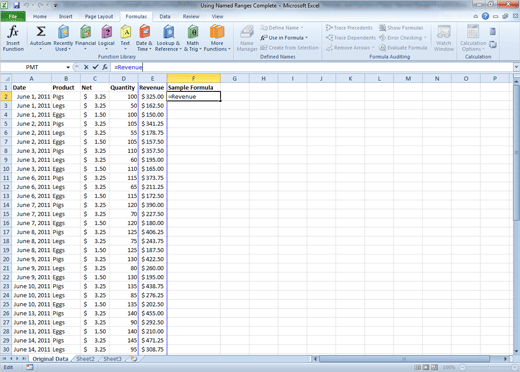Image resolution: width=520 pixels, height=372 pixels.
Task: Click the Insert Worksheet tab icon
Action: (x=134, y=359)
